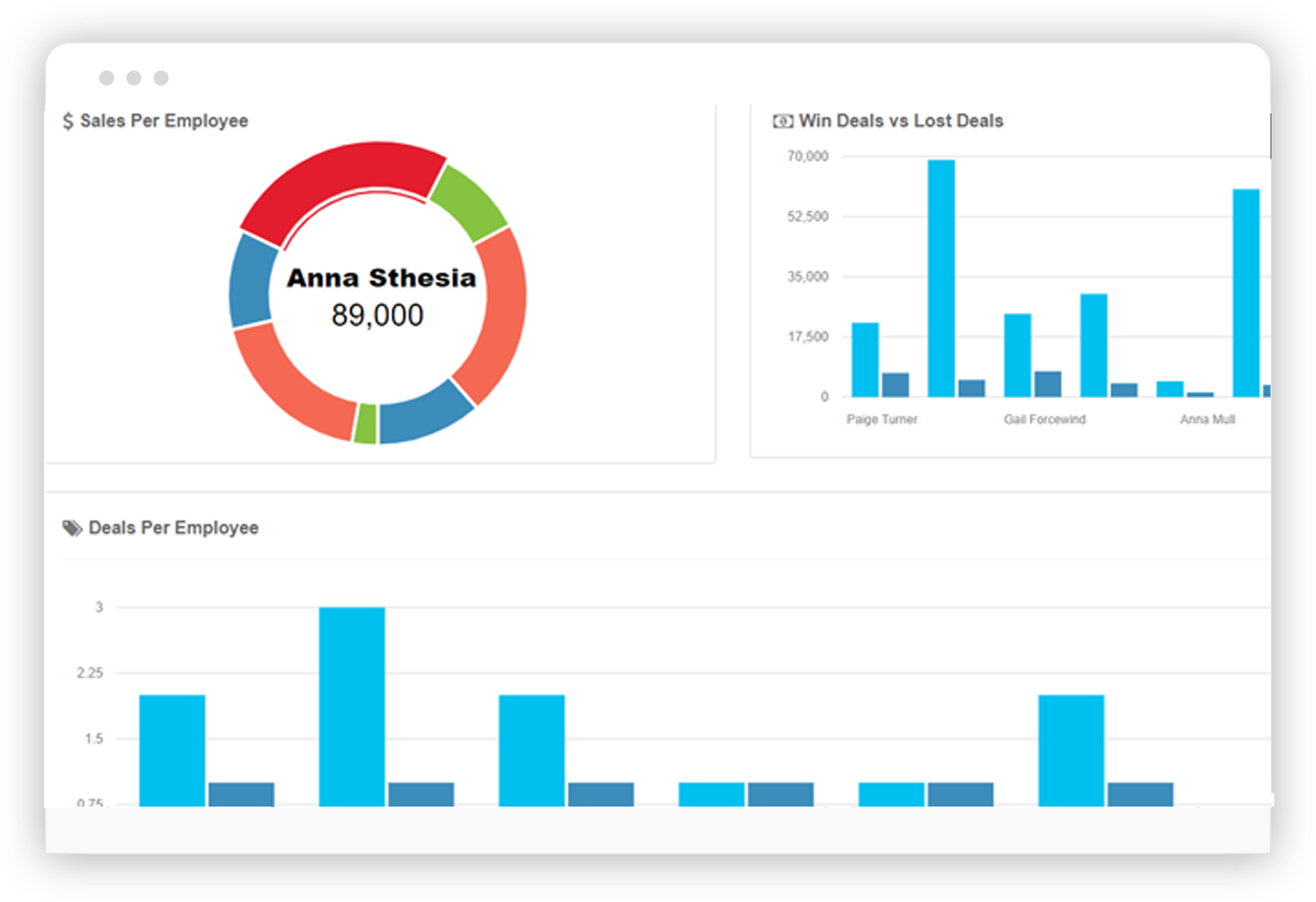The image size is (1316, 902).
Task: Select Gail Forcewind's axis label
Action: tap(1048, 419)
